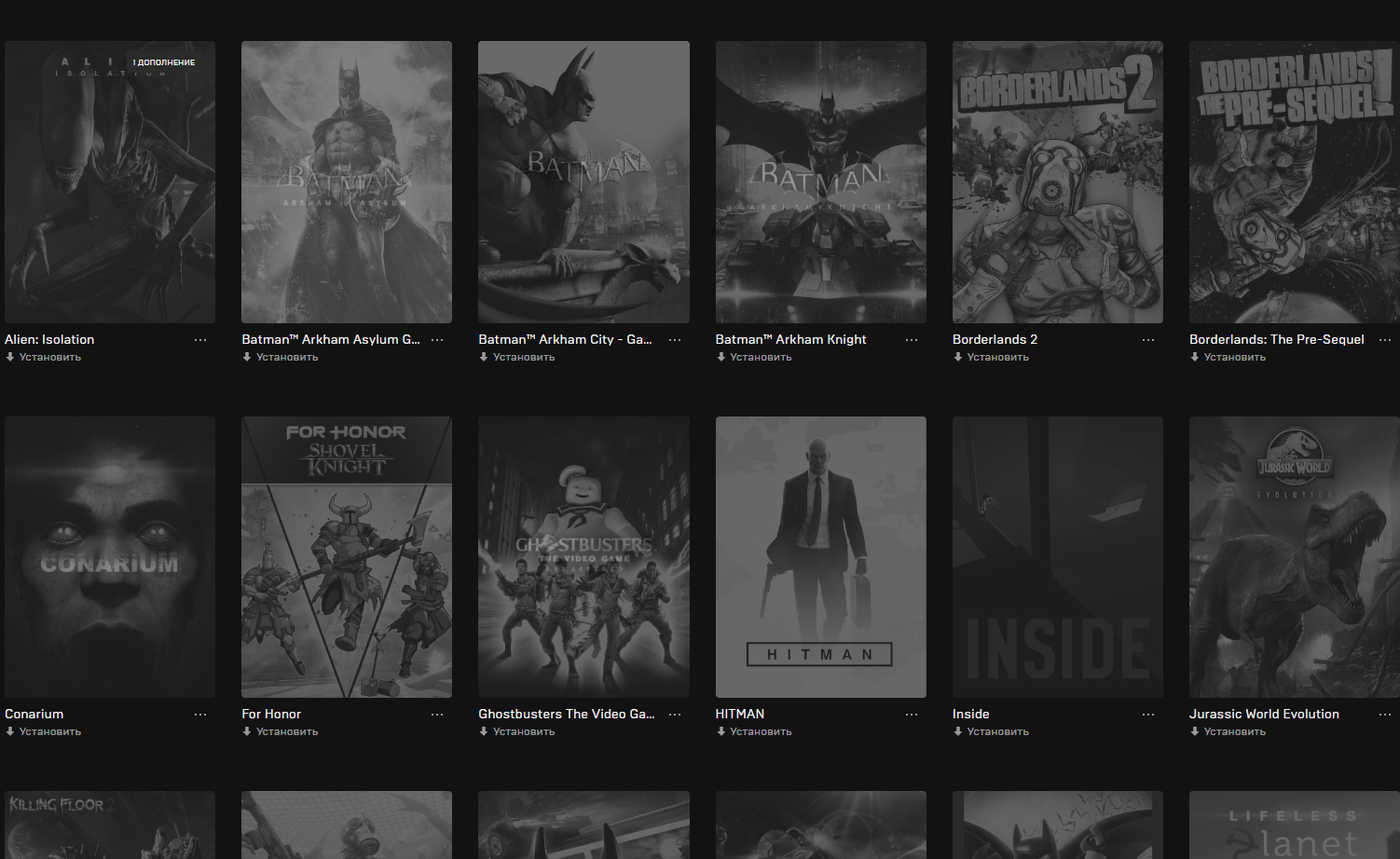
Task: Click the Ghostbusters The Video Game title text
Action: point(567,714)
